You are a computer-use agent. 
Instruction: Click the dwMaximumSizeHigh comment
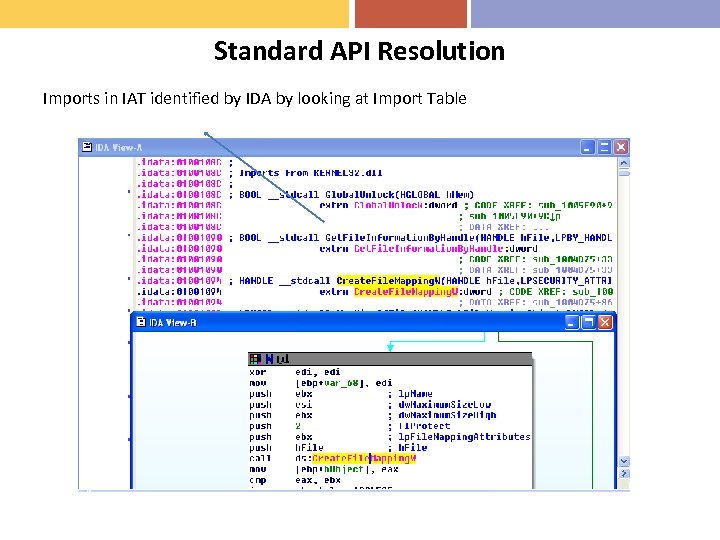coord(447,415)
